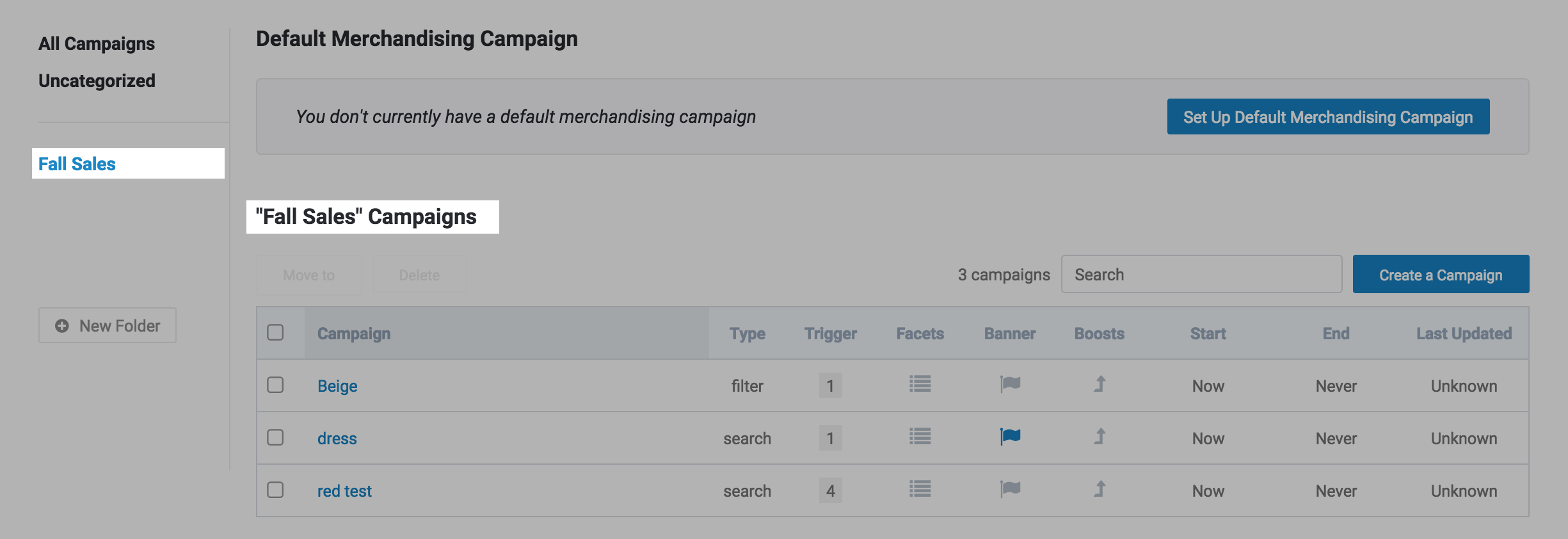This screenshot has width=1568, height=539.
Task: Toggle the select-all campaigns checkbox
Action: click(275, 332)
